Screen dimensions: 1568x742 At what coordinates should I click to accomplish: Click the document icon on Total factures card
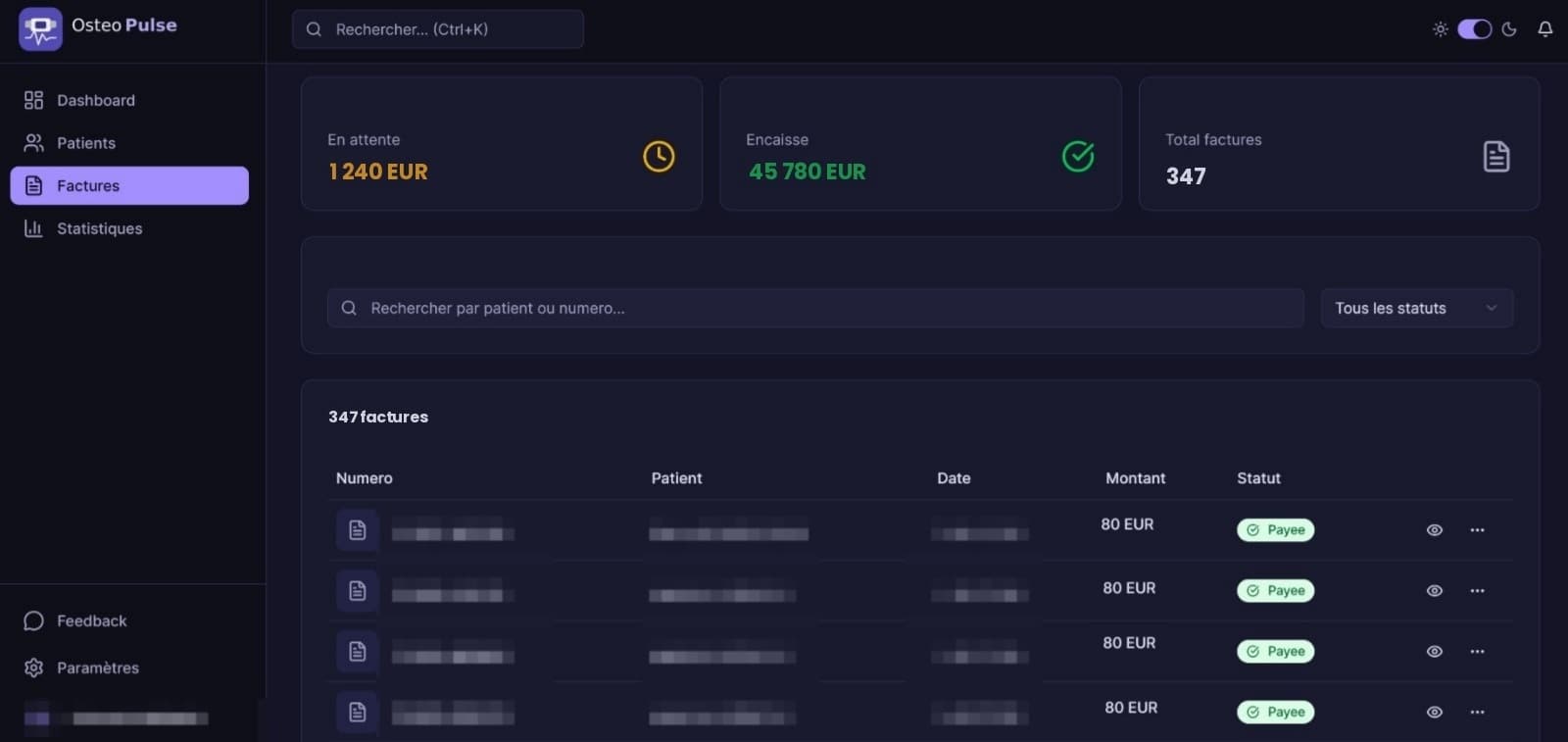click(x=1495, y=157)
